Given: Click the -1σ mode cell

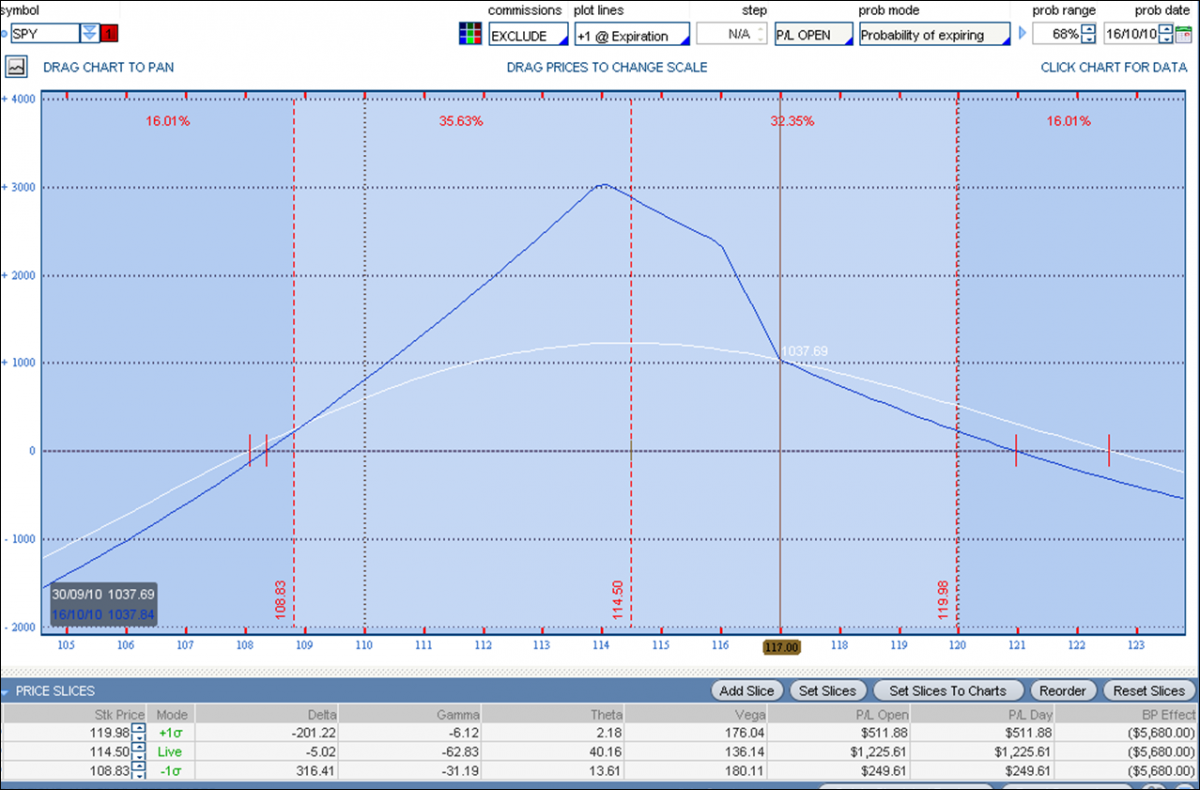Looking at the screenshot, I should (x=171, y=770).
